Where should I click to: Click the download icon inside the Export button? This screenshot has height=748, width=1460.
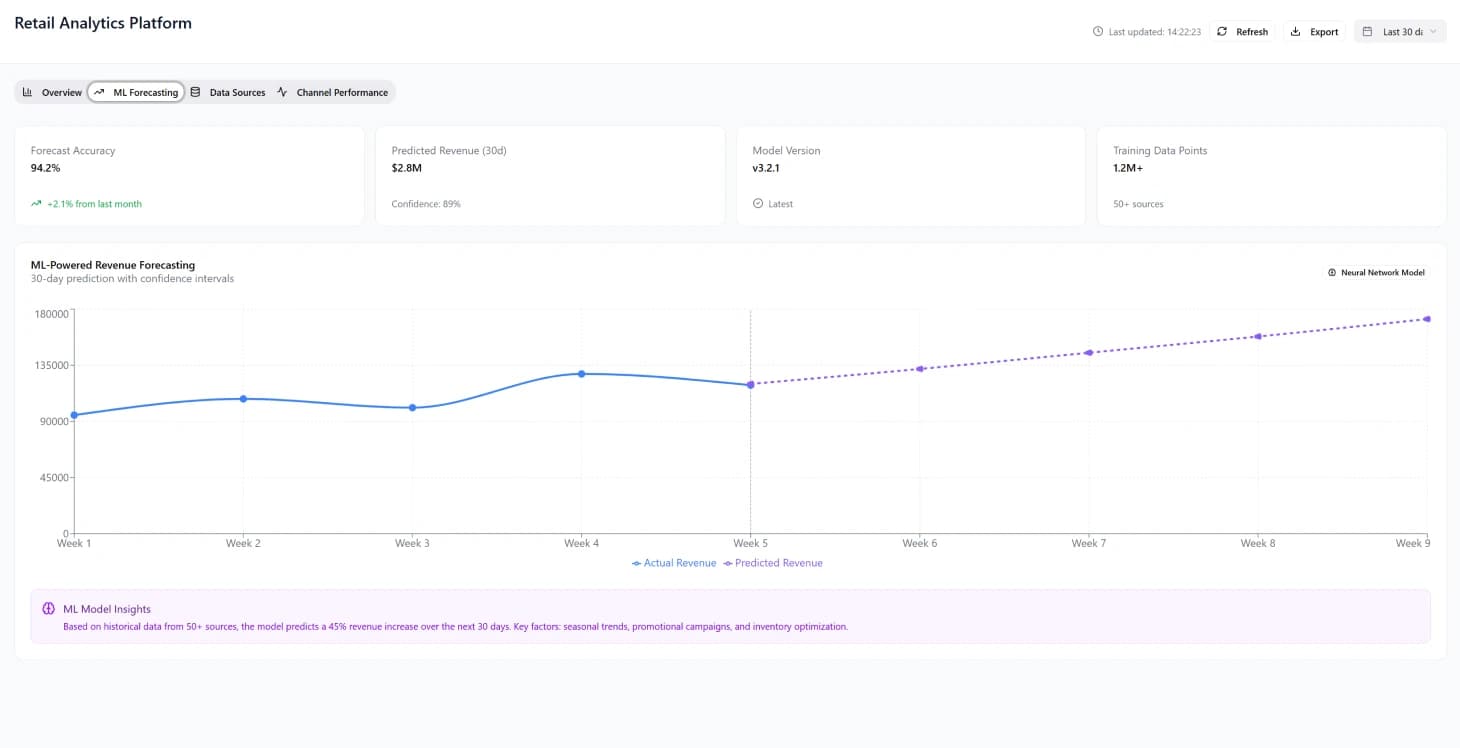click(x=1294, y=31)
